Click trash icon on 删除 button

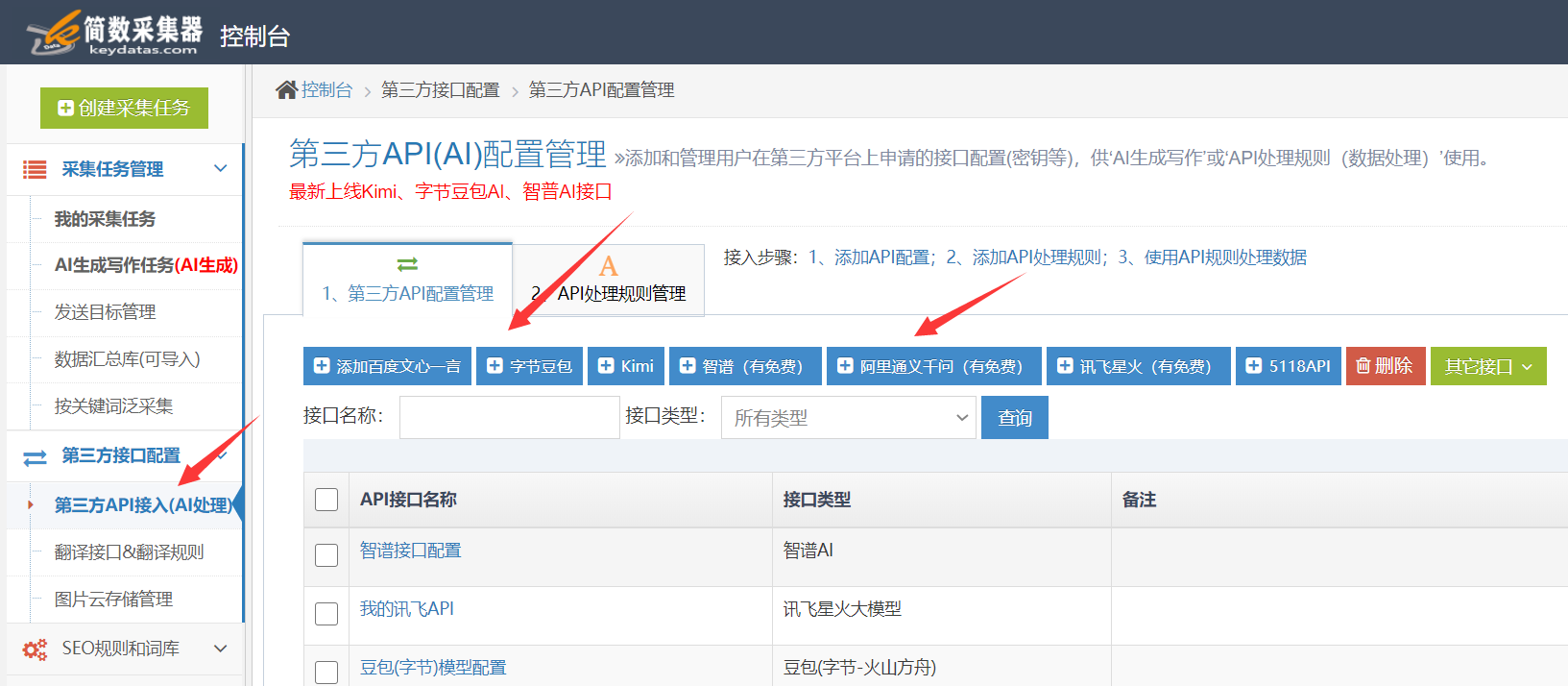point(1363,366)
